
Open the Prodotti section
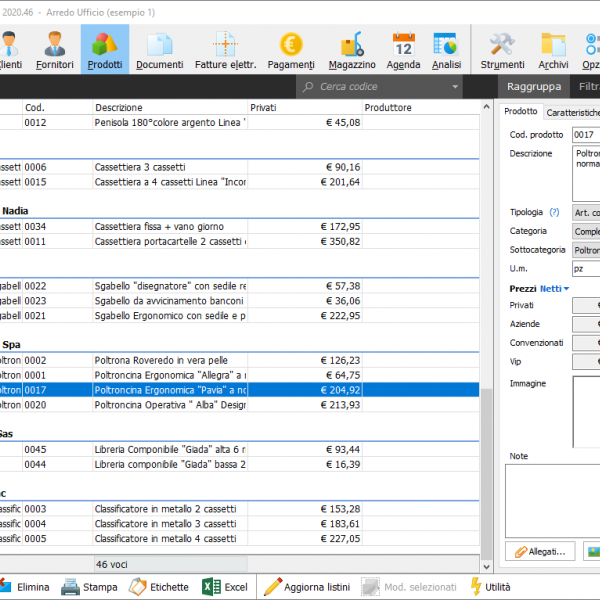pos(105,50)
